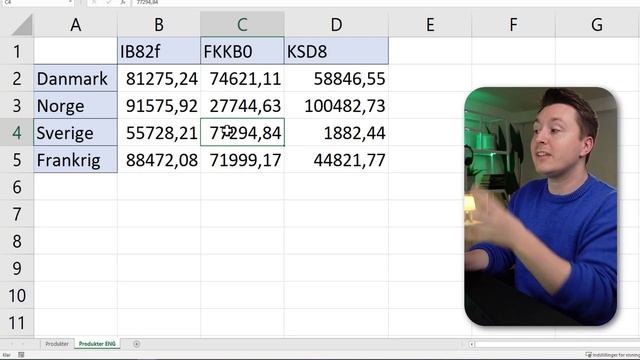Select the Danmark cell

pos(76,78)
